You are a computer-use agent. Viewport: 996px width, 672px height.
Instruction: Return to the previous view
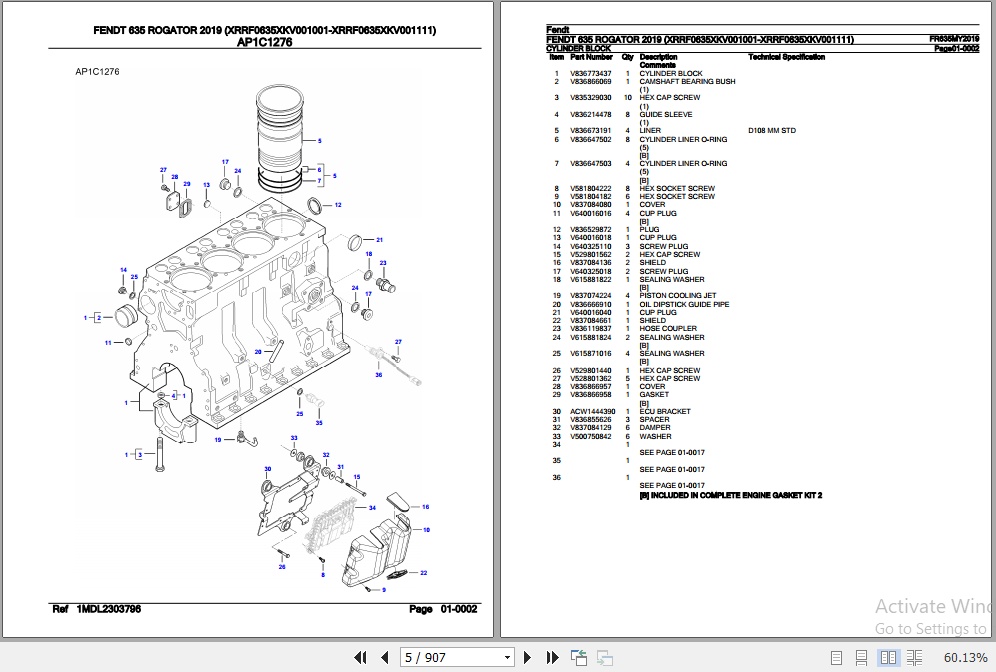click(577, 657)
